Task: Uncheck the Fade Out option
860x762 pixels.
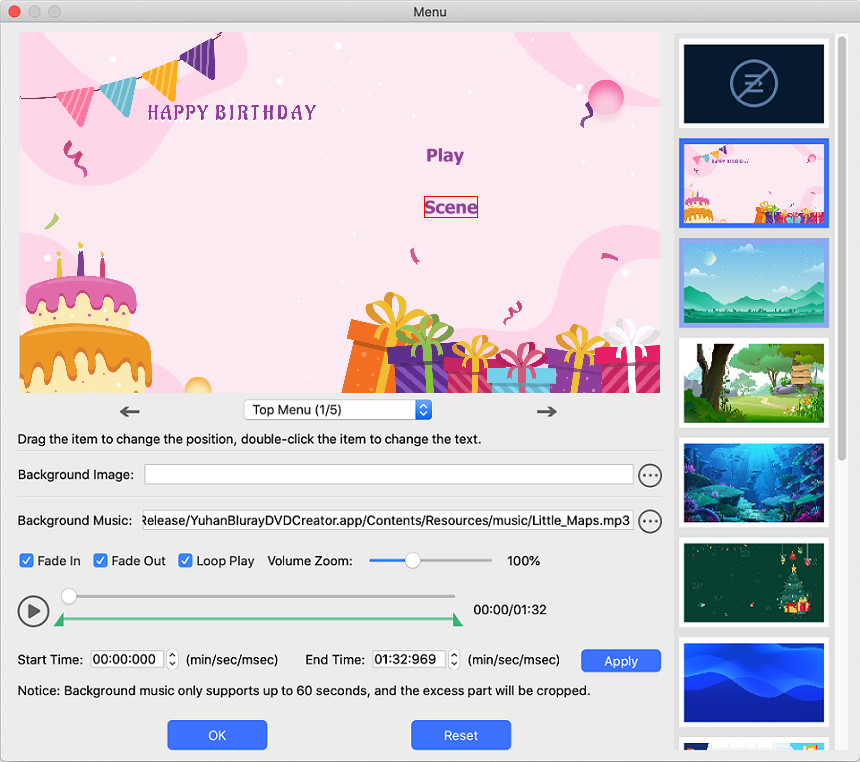Action: point(101,561)
